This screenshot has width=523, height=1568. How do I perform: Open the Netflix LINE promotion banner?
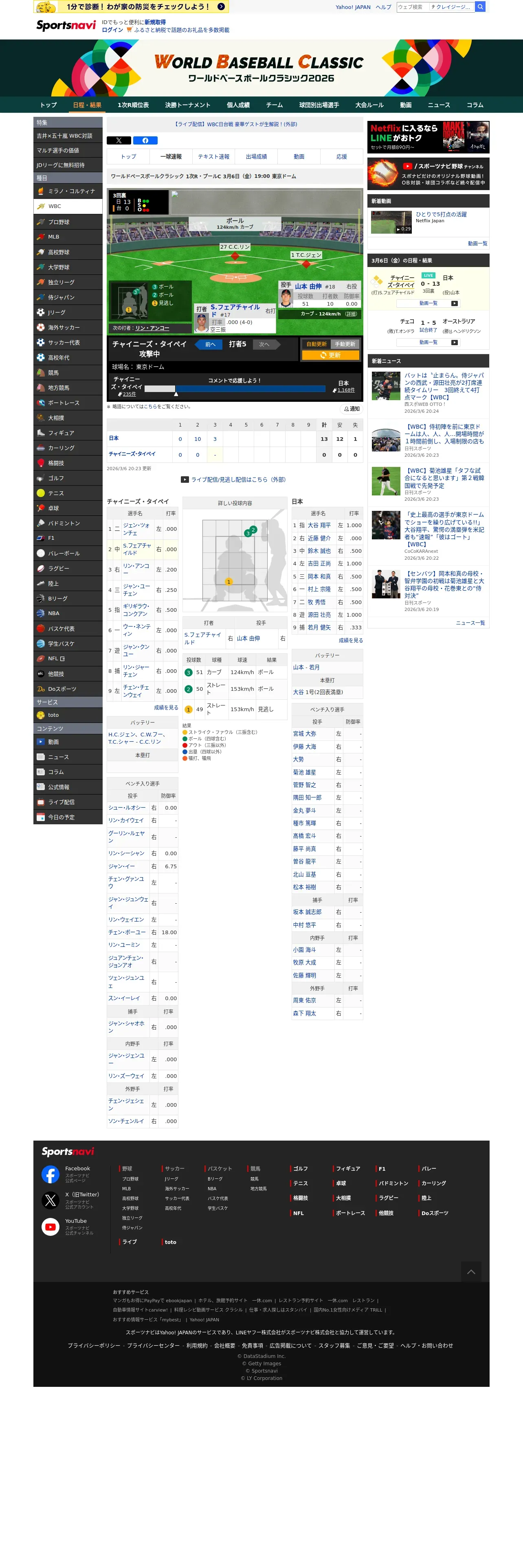(428, 137)
